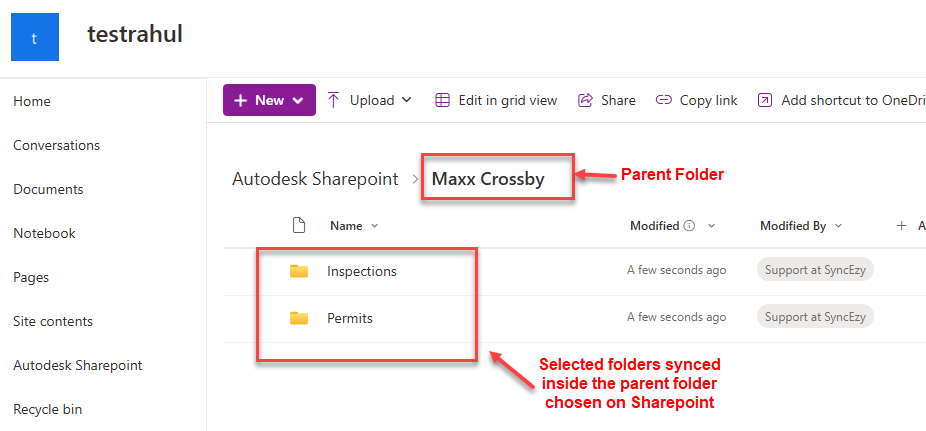Open the New dropdown button
The image size is (926, 431).
point(269,100)
